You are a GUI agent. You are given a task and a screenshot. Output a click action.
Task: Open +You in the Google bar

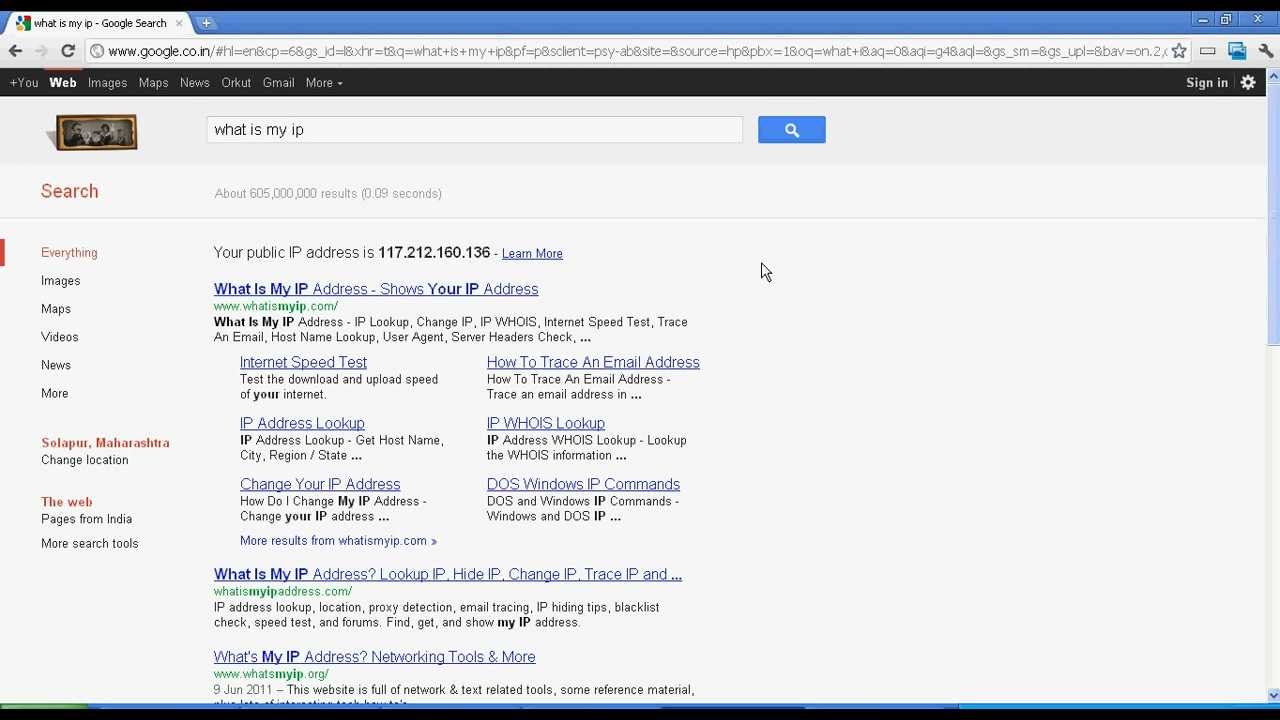(x=24, y=83)
